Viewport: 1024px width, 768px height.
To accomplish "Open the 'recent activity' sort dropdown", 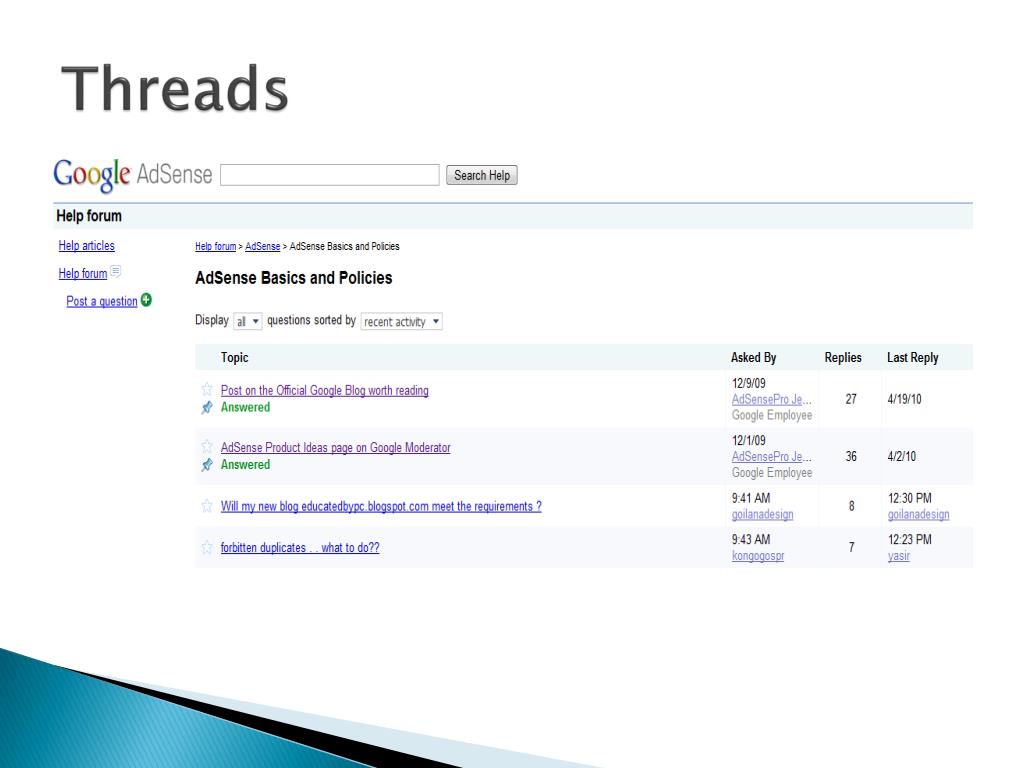I will pos(402,321).
